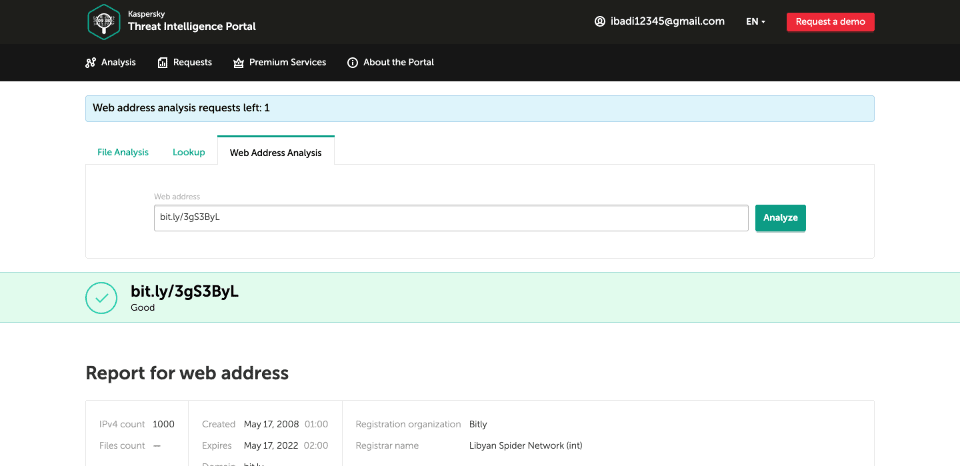Click the bit.ly/3gS3ByL result heading

[184, 291]
